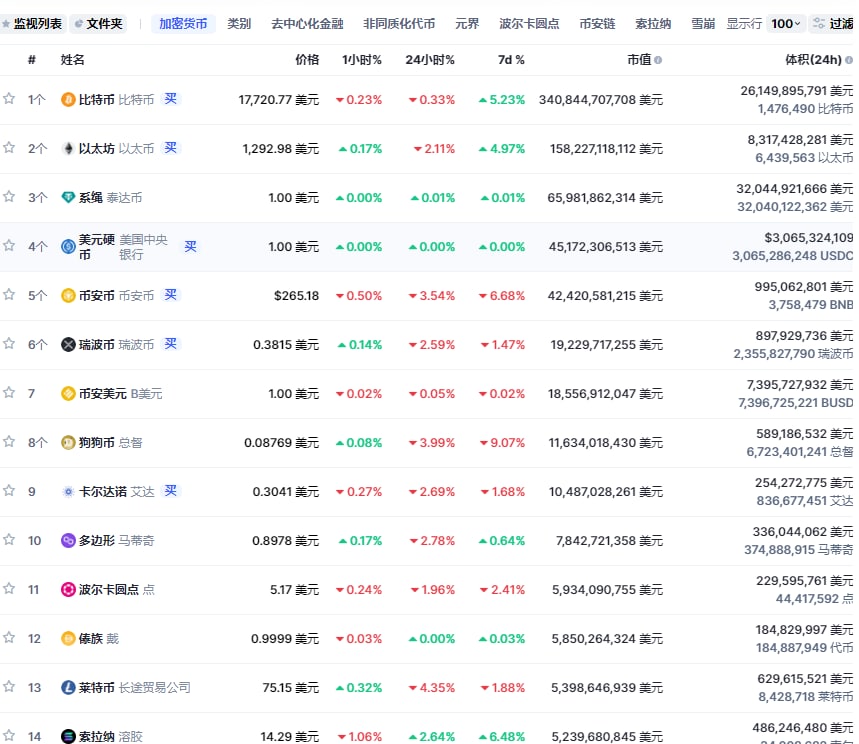Sort by the 1小时% column header
Screen dimensions: 859x744
[x=362, y=60]
